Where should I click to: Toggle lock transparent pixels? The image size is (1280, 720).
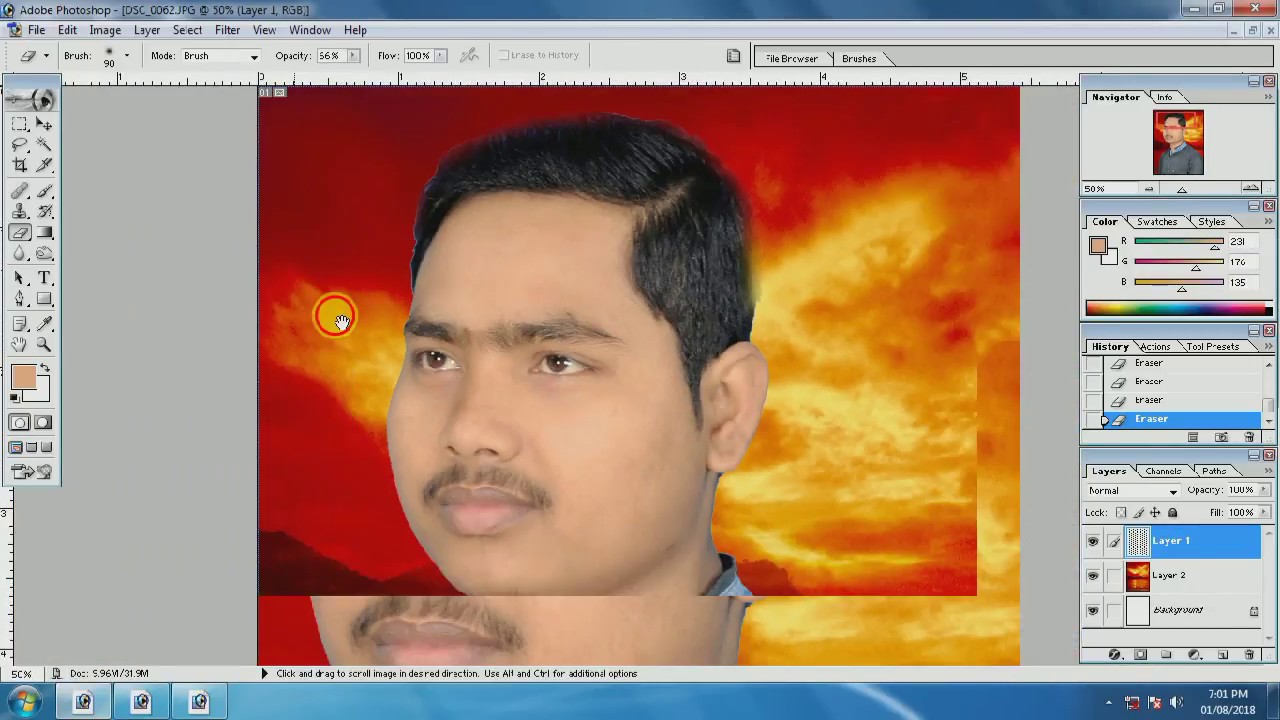[x=1121, y=513]
